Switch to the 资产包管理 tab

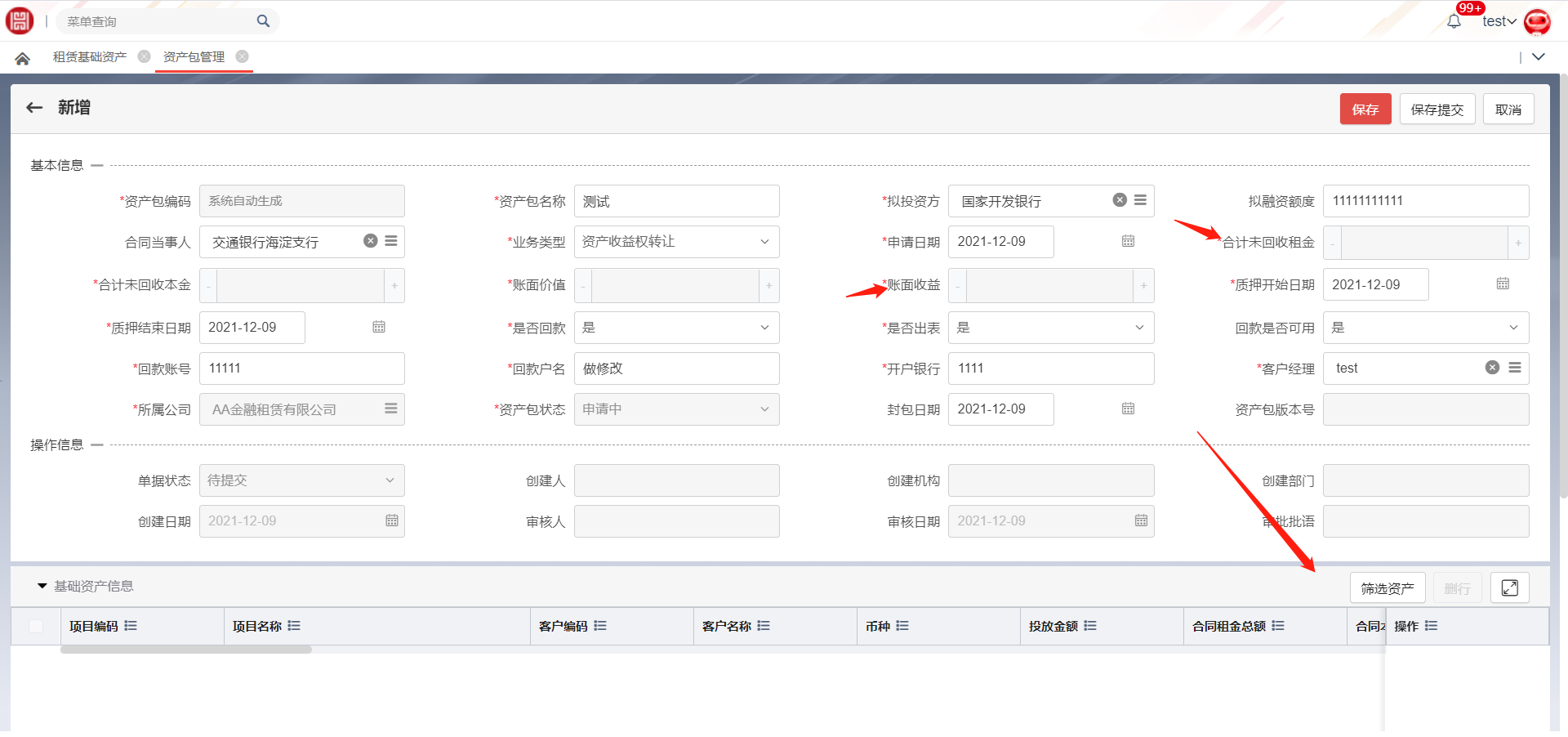tap(194, 57)
